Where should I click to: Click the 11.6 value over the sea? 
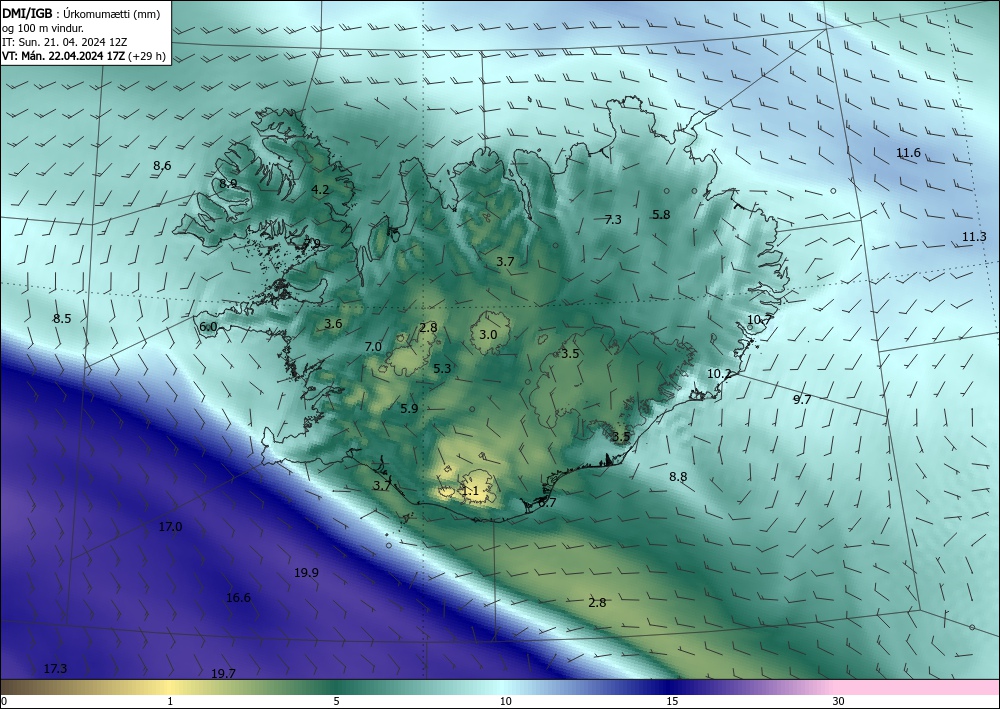click(908, 153)
